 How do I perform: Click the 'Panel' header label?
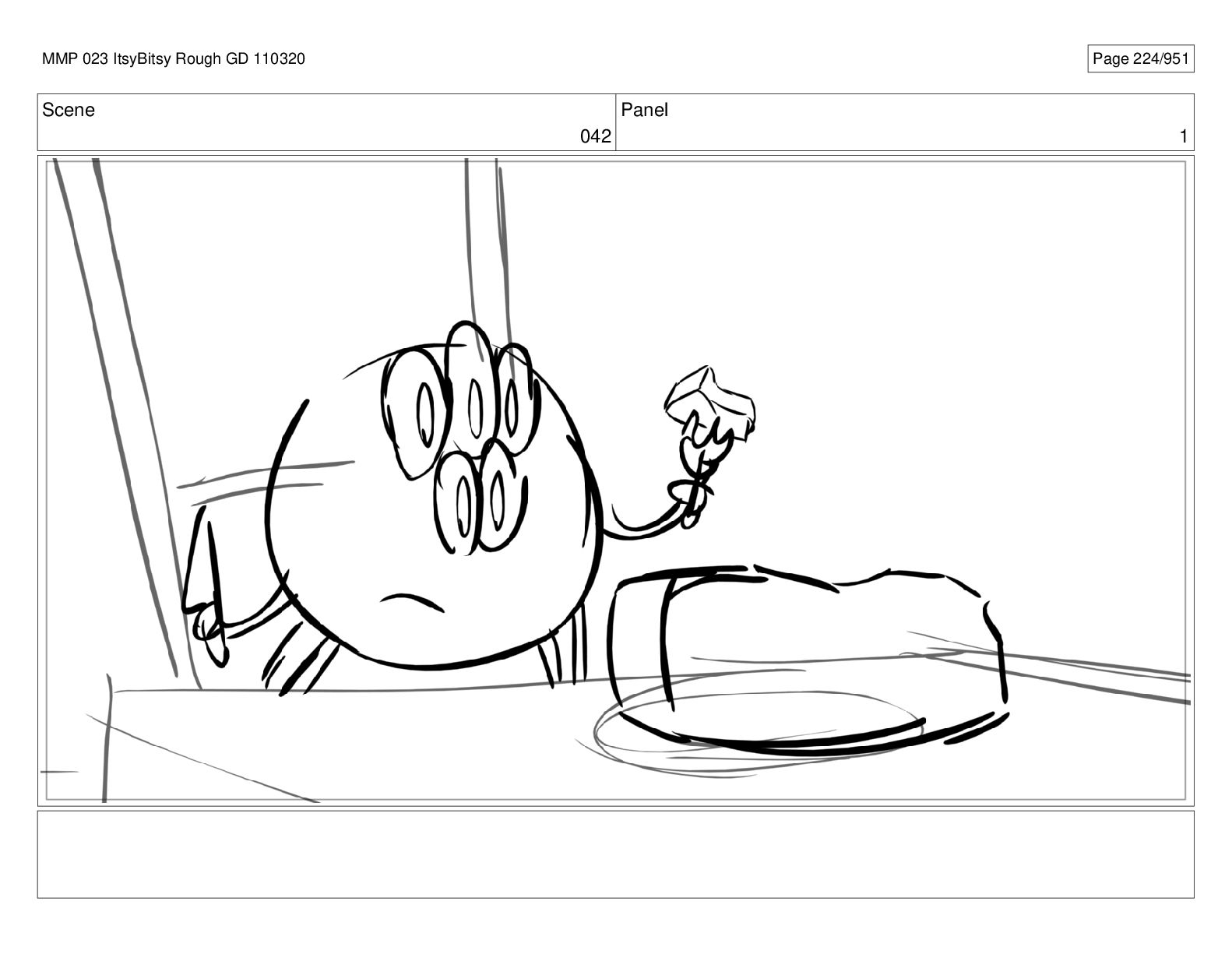coord(645,111)
